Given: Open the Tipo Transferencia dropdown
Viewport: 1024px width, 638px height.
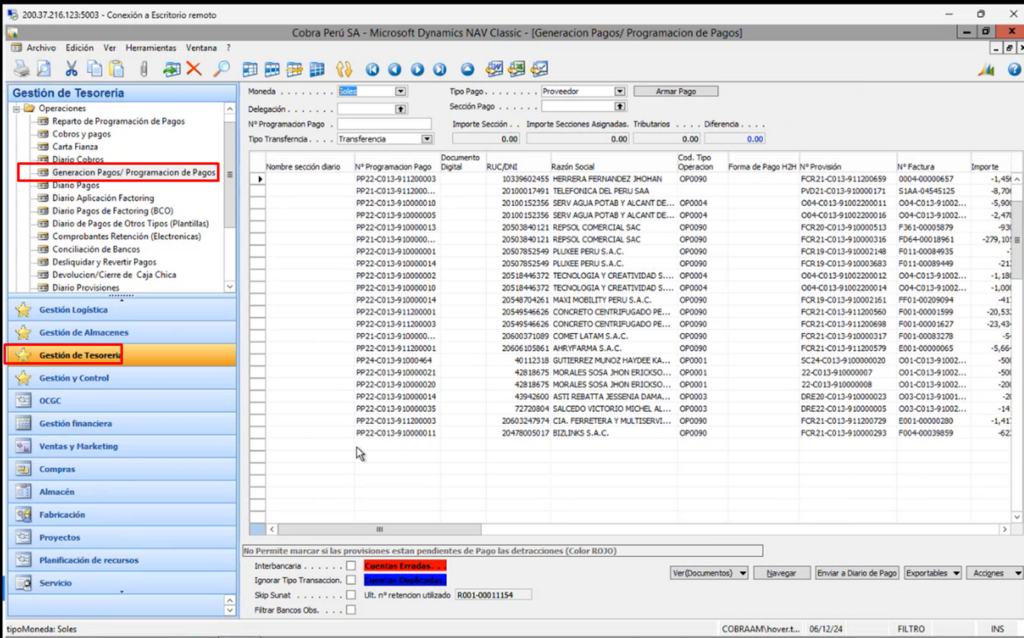Looking at the screenshot, I should (x=426, y=139).
